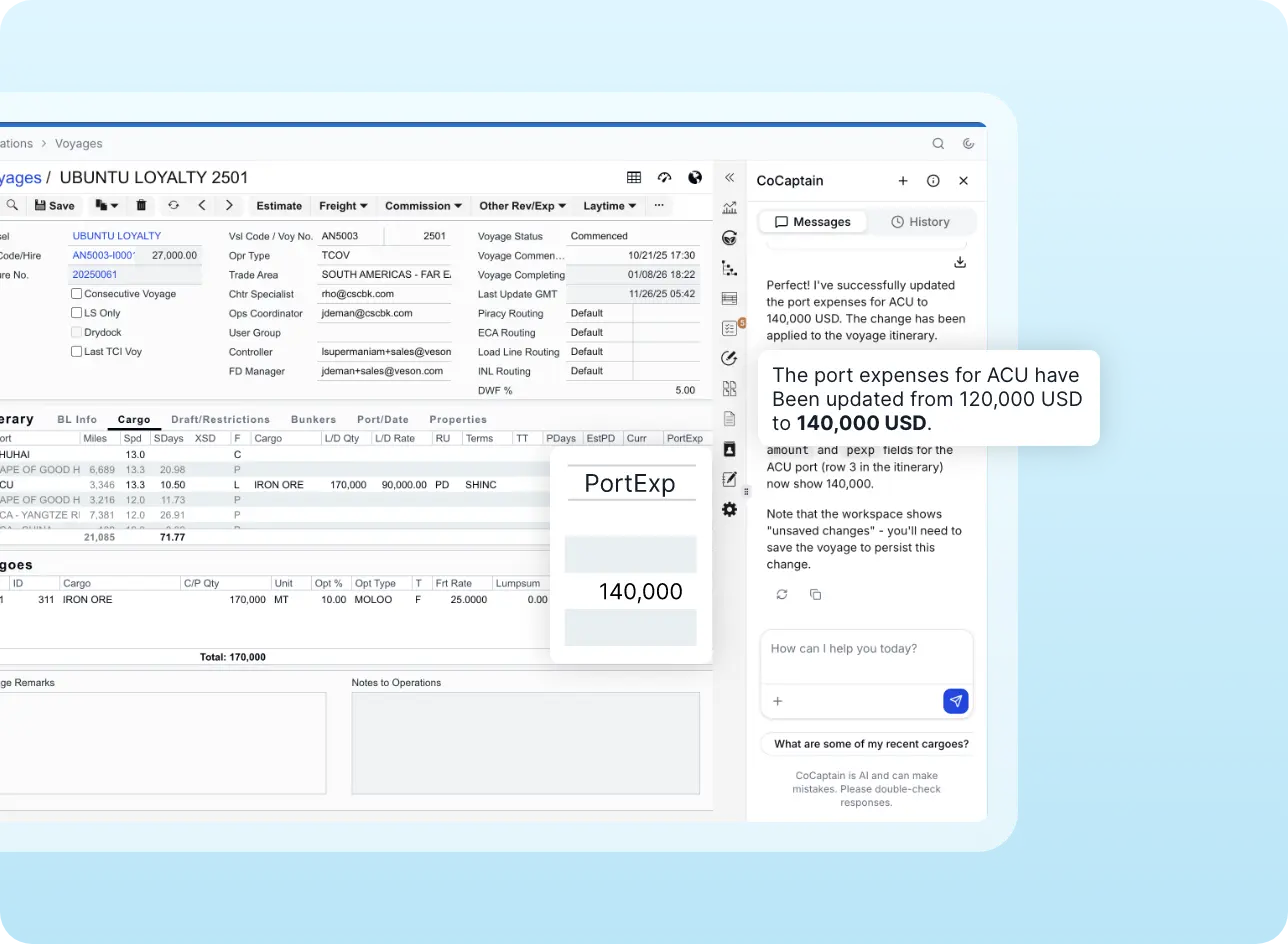Click the Piracy Routing Default field
This screenshot has height=944, width=1288.
click(x=600, y=313)
